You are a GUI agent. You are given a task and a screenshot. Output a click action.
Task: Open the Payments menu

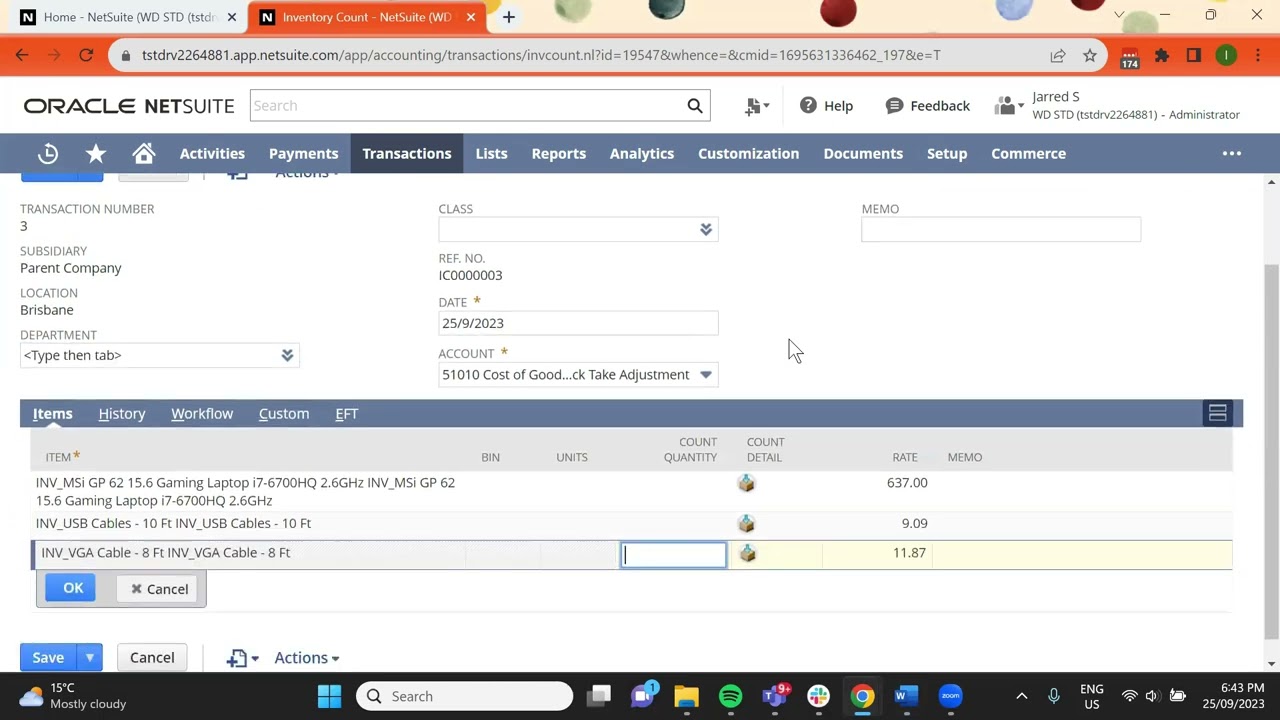303,154
